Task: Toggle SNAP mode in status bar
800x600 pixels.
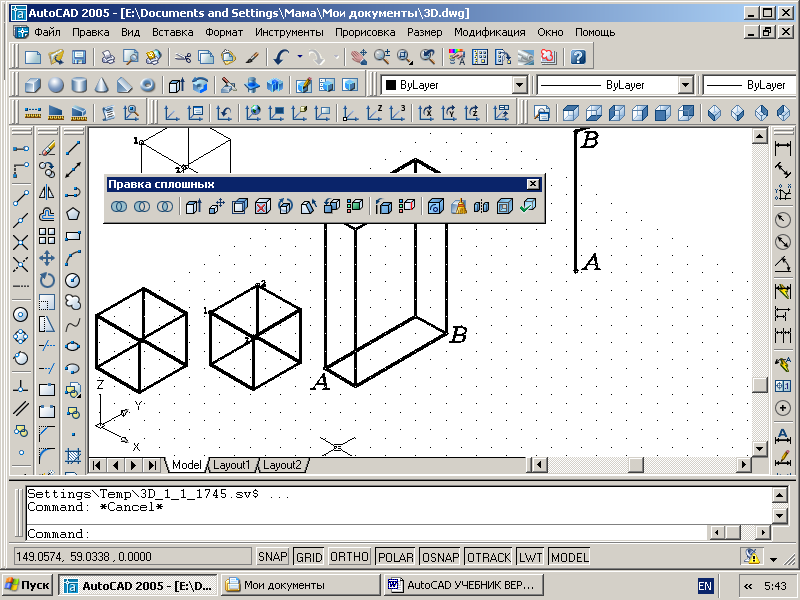Action: [x=272, y=557]
